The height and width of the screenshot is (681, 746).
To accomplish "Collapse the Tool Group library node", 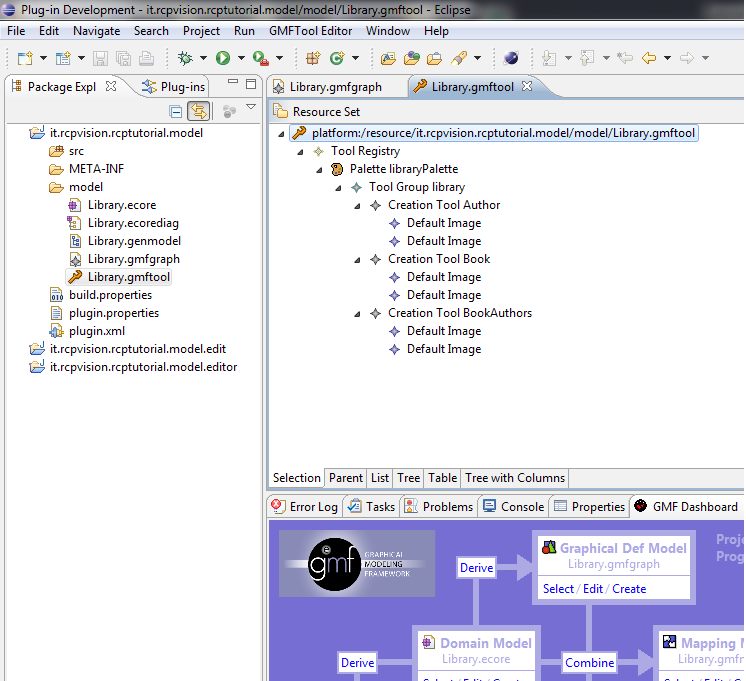I will [x=339, y=187].
